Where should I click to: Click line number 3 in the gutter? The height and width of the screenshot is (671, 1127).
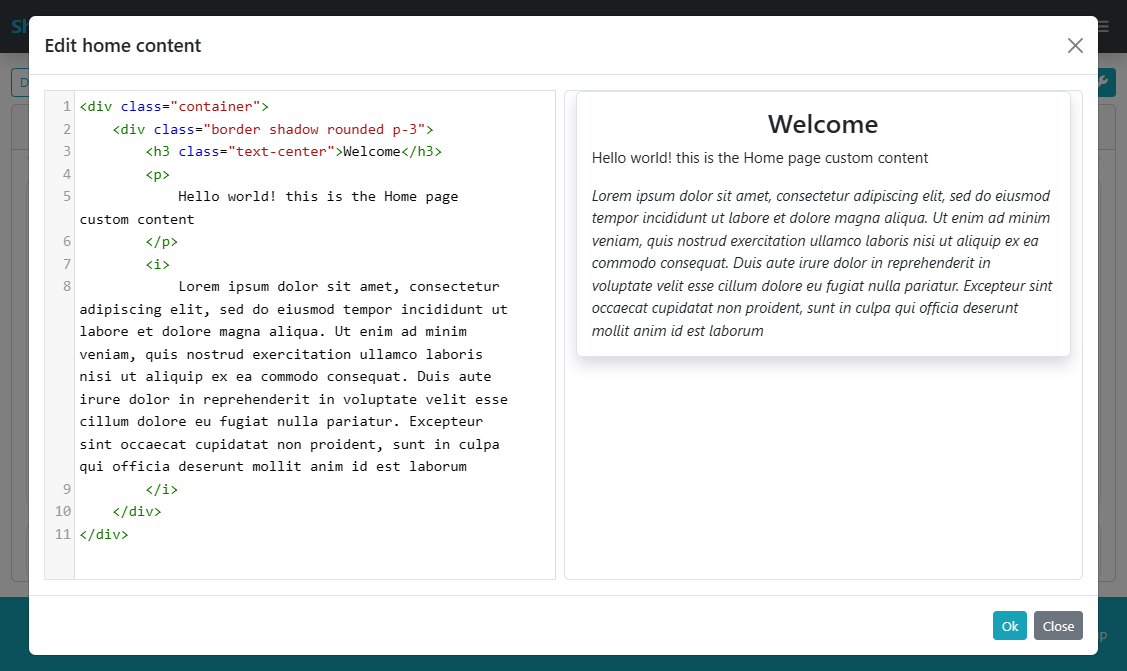(x=66, y=152)
